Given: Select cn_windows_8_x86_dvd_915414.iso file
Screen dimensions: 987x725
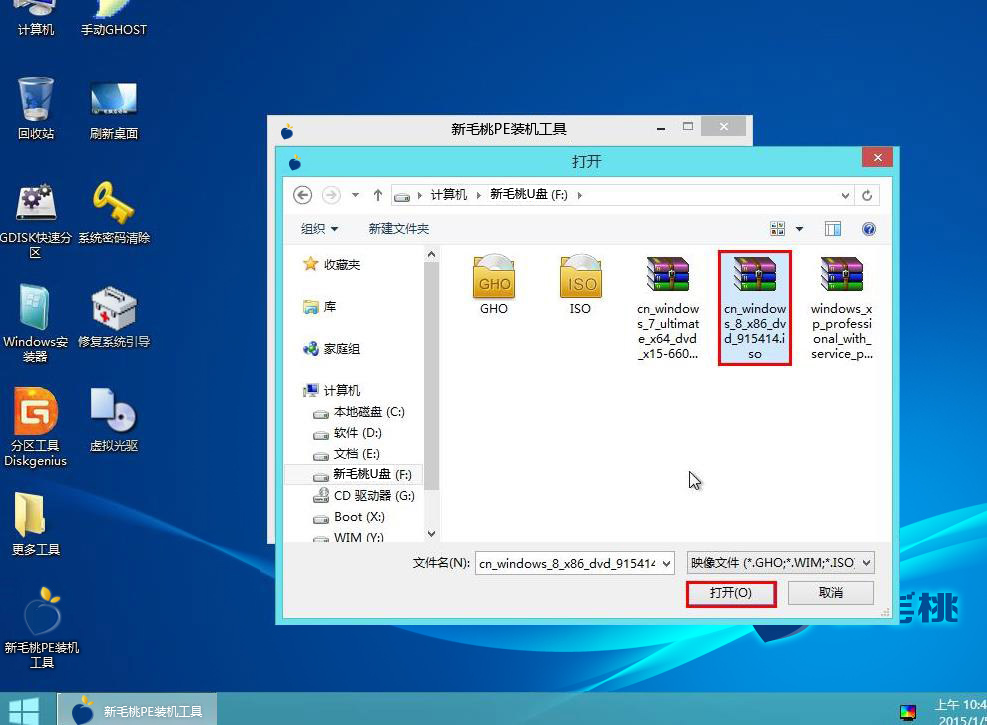Looking at the screenshot, I should pos(755,308).
